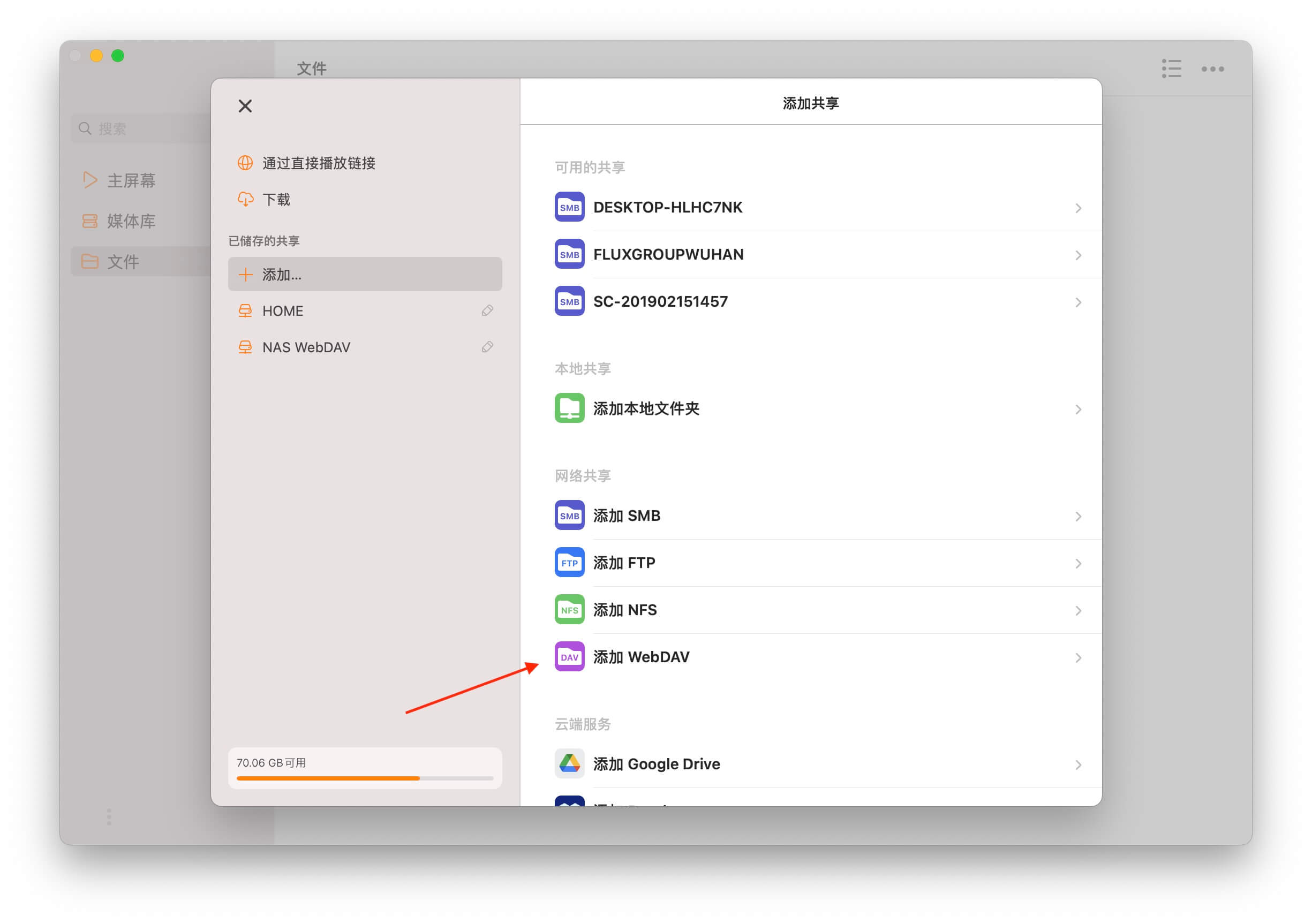Select the NAS WebDAV saved share

(x=306, y=347)
